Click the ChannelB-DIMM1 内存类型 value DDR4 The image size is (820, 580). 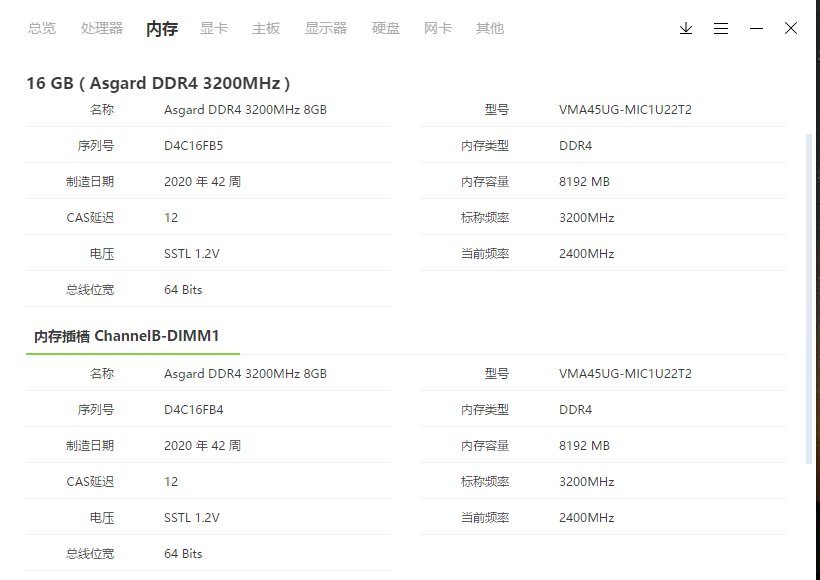[575, 410]
